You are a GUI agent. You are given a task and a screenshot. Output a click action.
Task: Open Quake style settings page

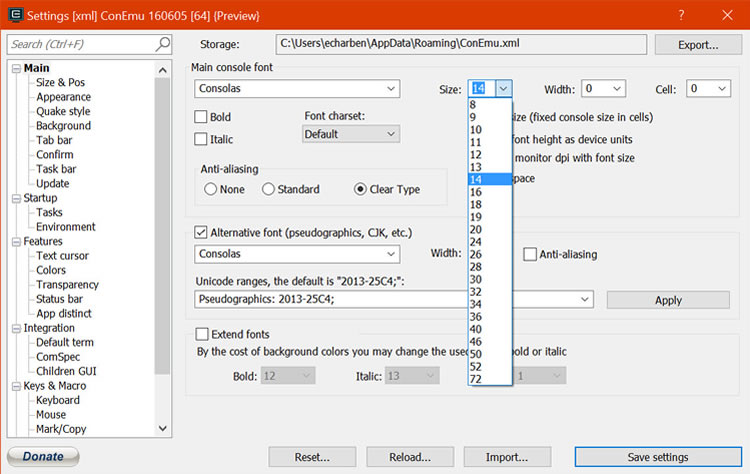click(x=63, y=111)
